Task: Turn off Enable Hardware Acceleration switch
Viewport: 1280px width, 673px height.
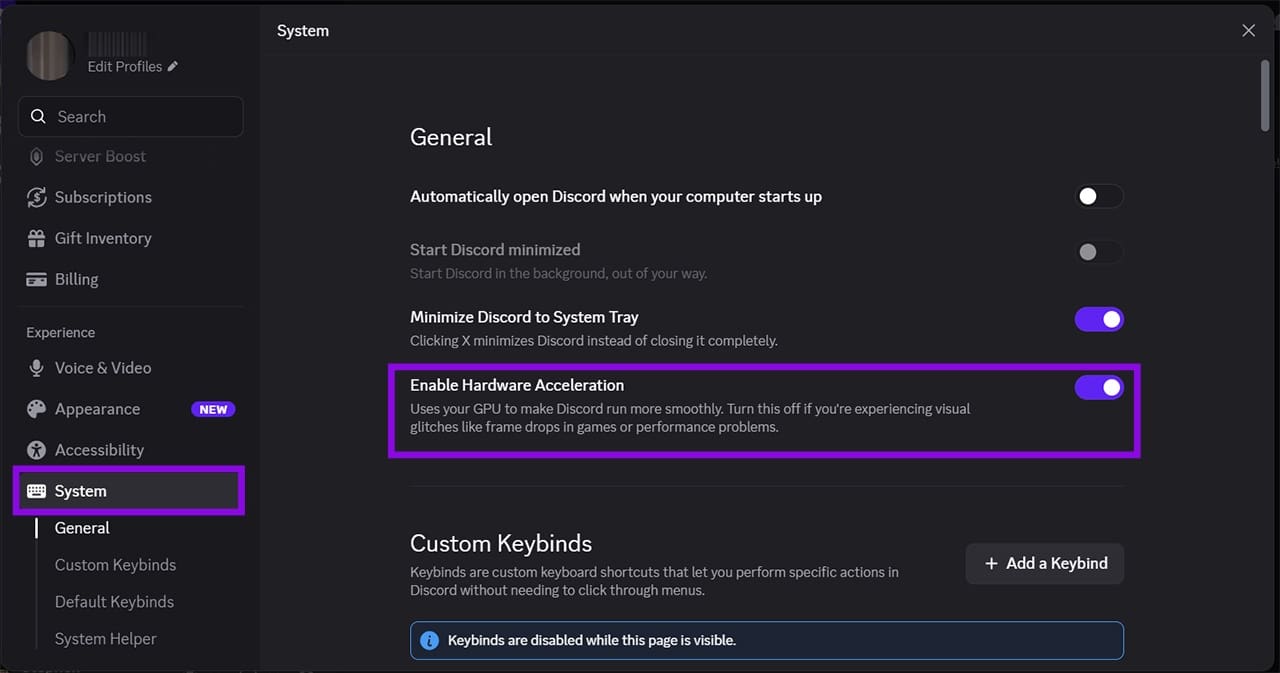Action: click(x=1099, y=387)
